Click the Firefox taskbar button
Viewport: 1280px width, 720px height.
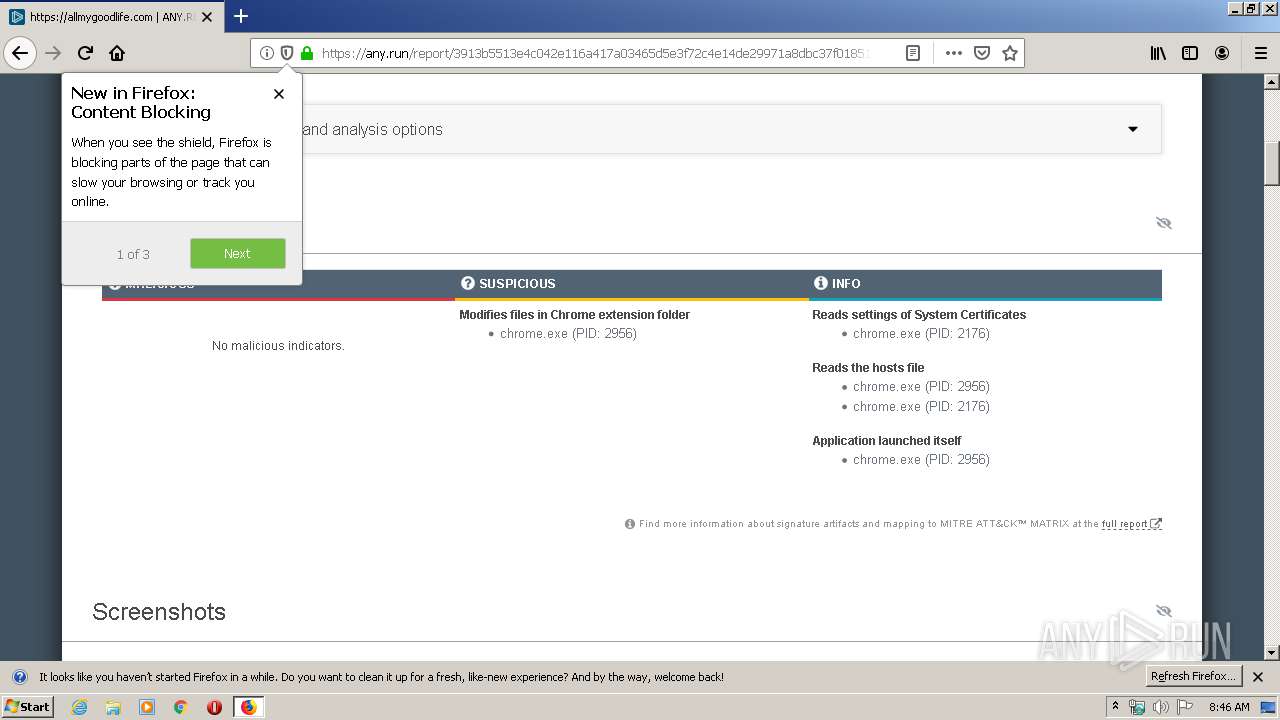(x=248, y=707)
